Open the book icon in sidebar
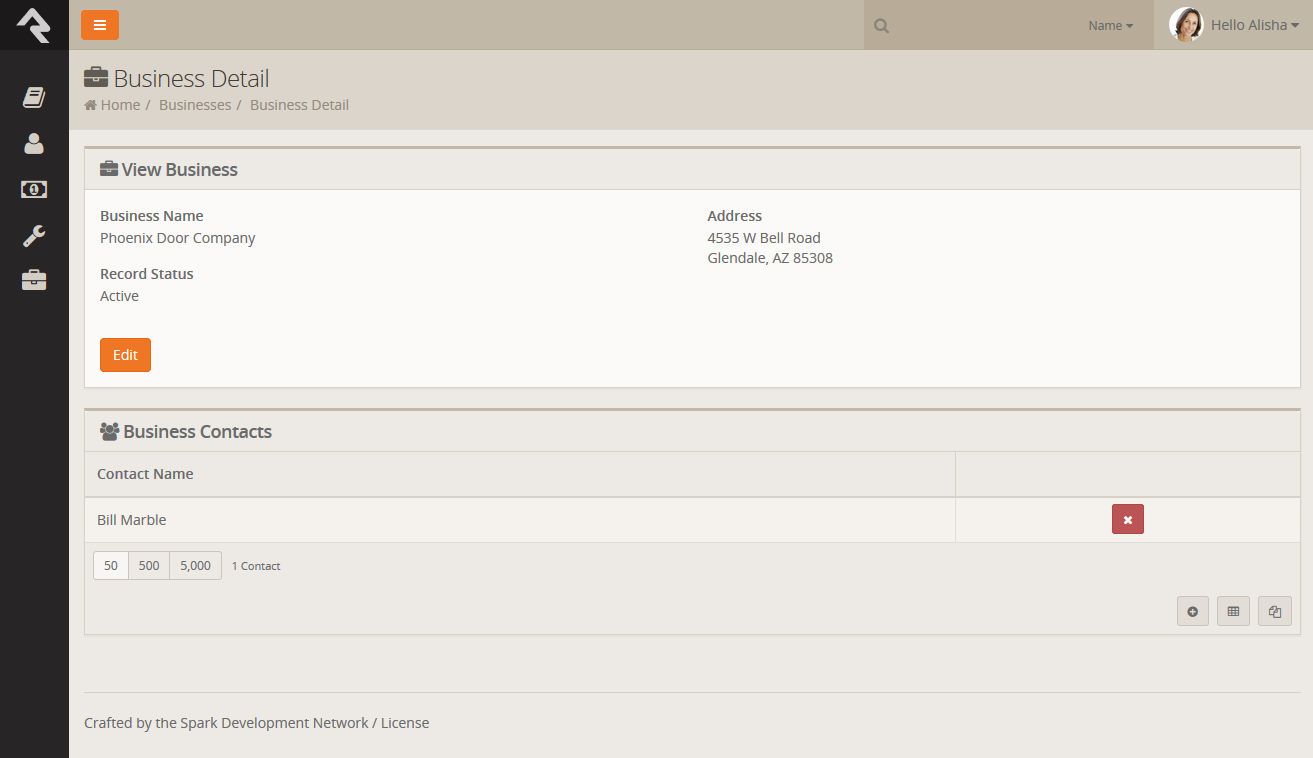The width and height of the screenshot is (1313, 758). tap(34, 97)
